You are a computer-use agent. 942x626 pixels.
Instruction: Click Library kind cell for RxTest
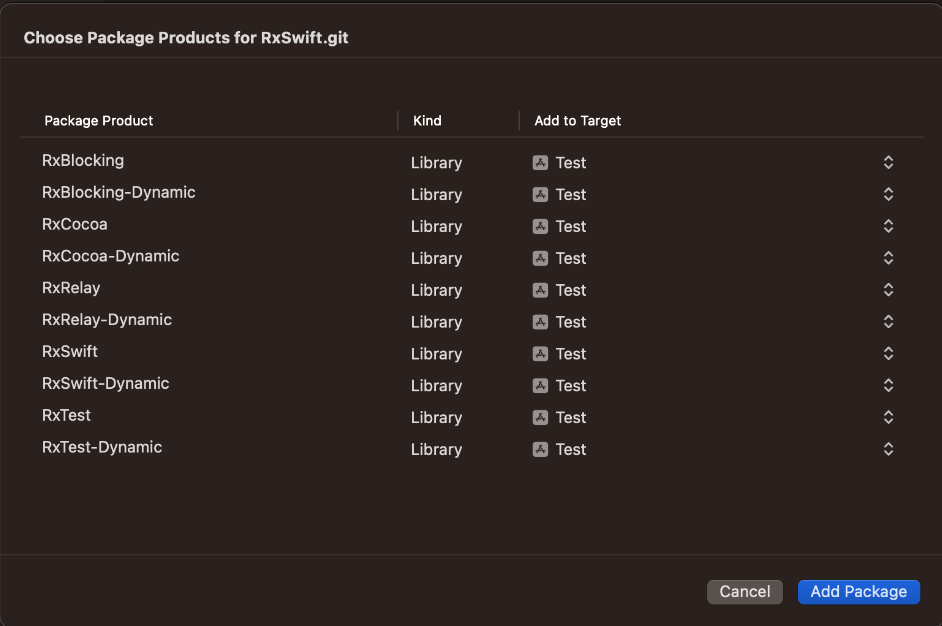tap(436, 418)
